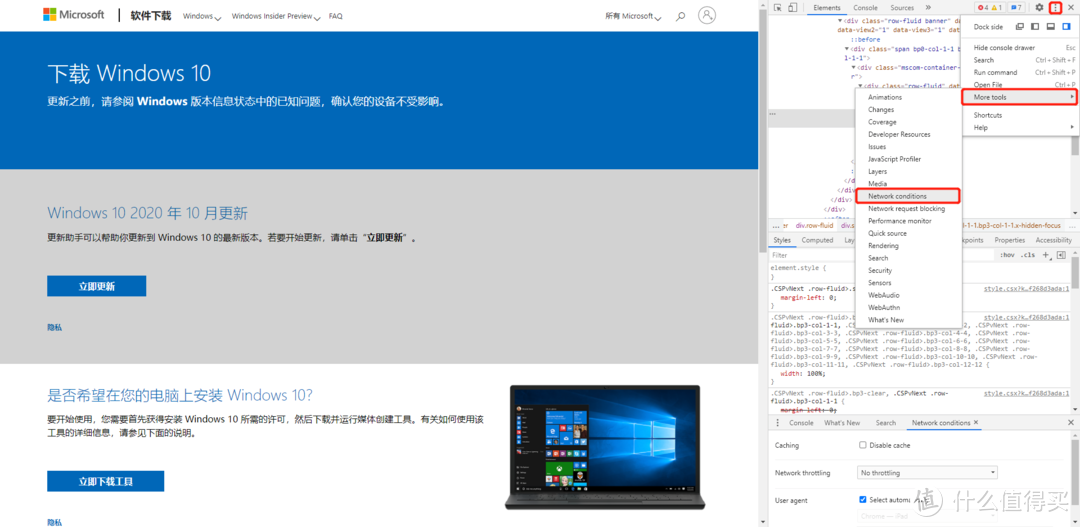Expand the Windows Insider Preview dropdown

[276, 16]
